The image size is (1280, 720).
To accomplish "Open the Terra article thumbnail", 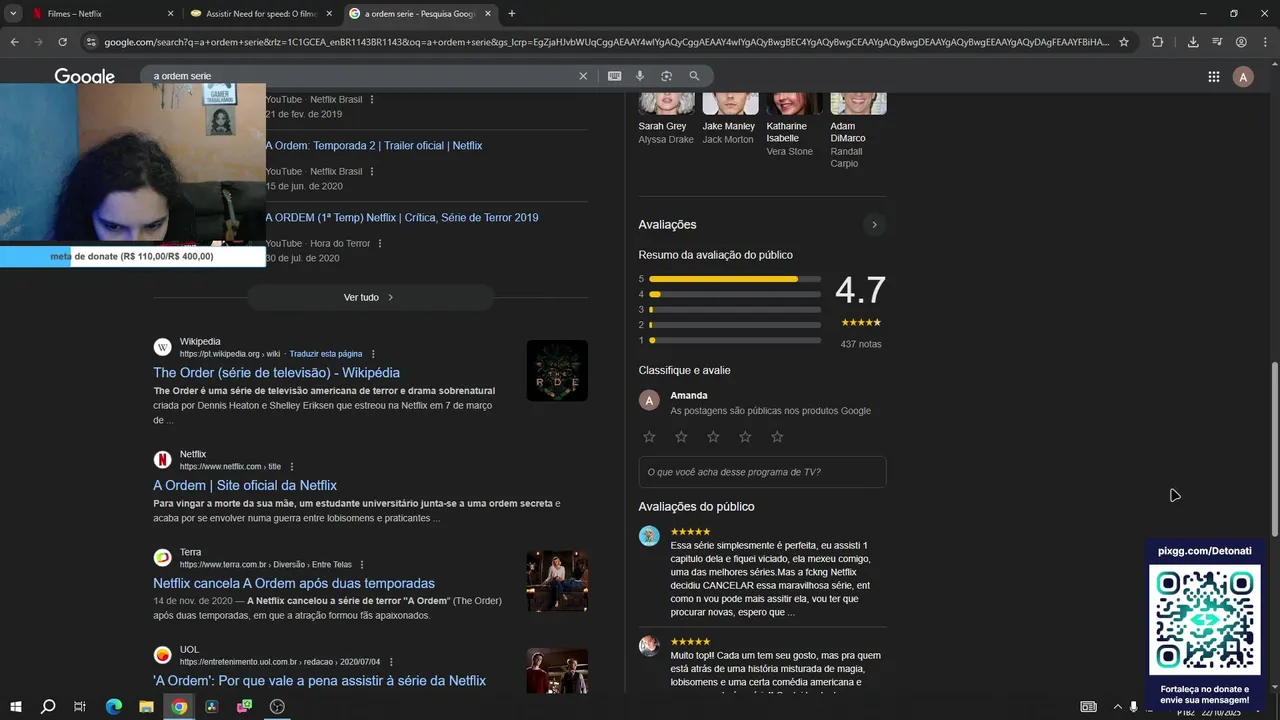I will pyautogui.click(x=557, y=581).
